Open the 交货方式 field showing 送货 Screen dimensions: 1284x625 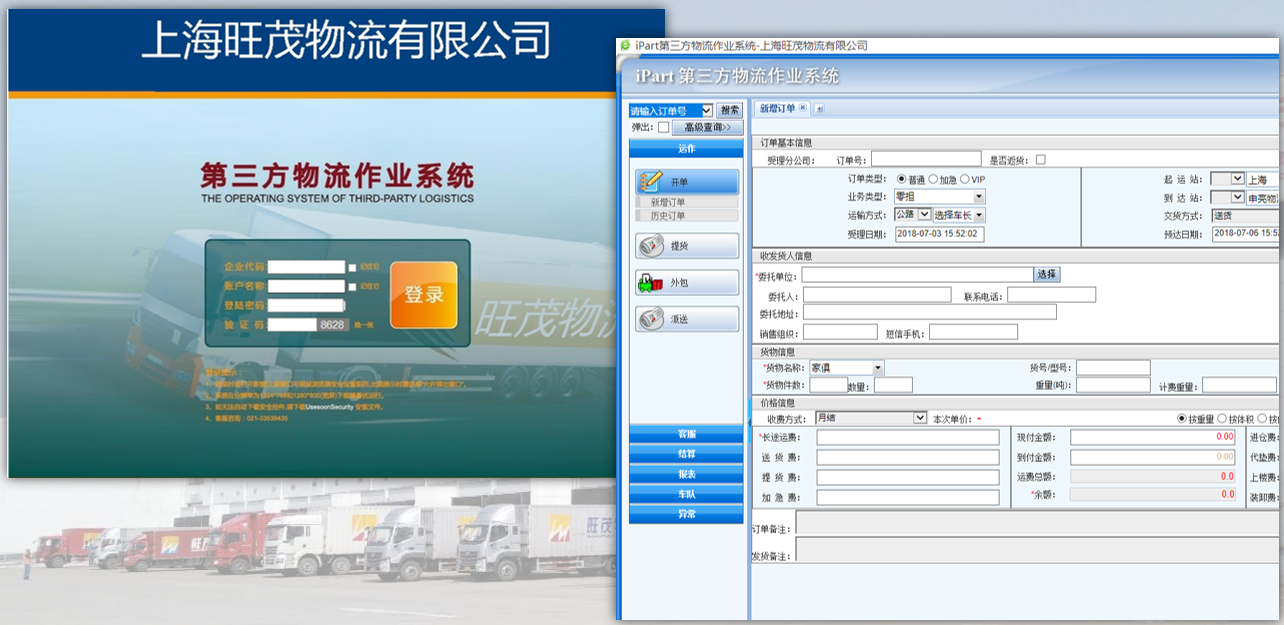[1245, 215]
